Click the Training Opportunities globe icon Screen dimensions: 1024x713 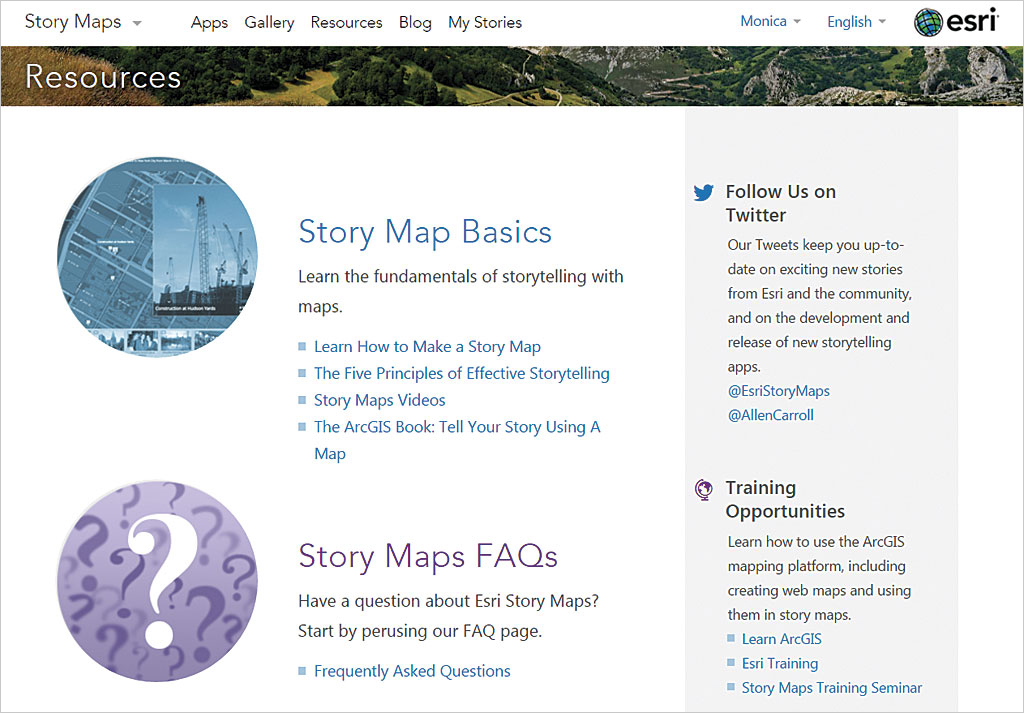(704, 489)
